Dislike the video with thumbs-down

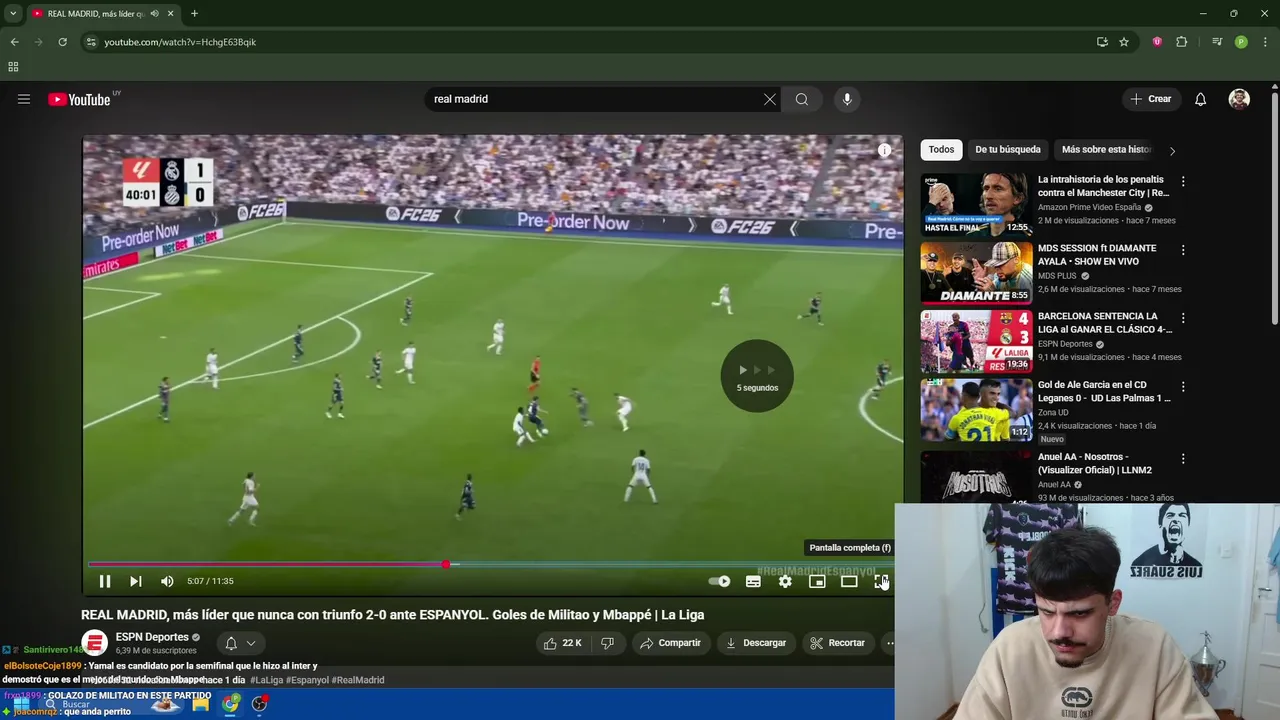[x=607, y=643]
